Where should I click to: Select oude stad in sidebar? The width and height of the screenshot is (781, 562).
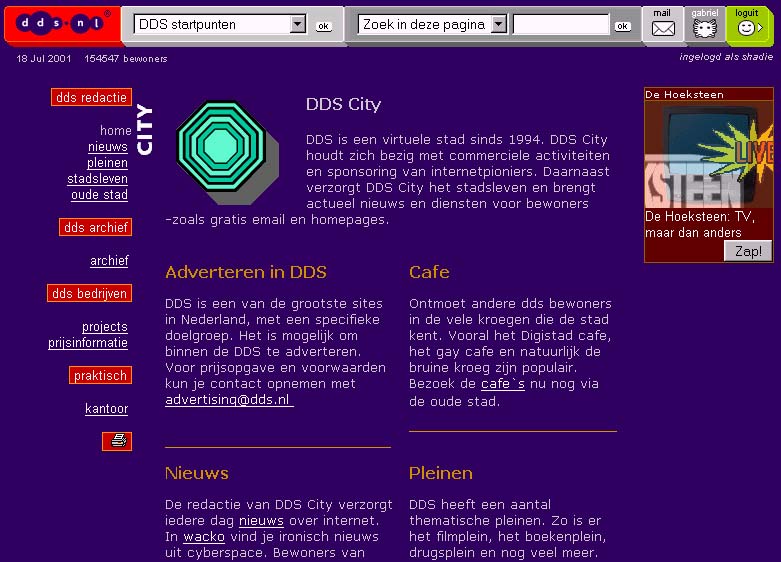point(99,195)
